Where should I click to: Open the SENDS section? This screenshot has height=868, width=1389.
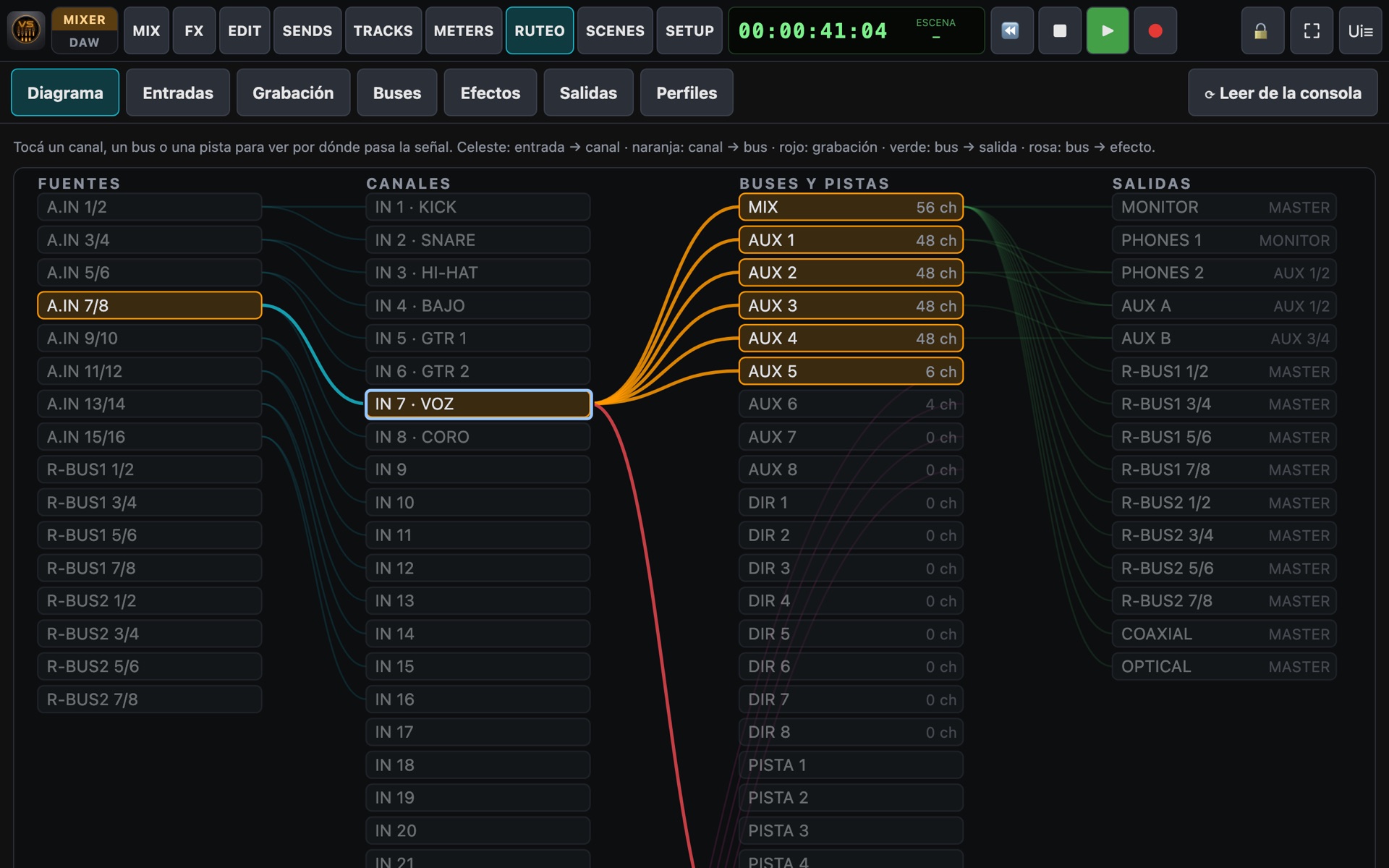pos(307,30)
